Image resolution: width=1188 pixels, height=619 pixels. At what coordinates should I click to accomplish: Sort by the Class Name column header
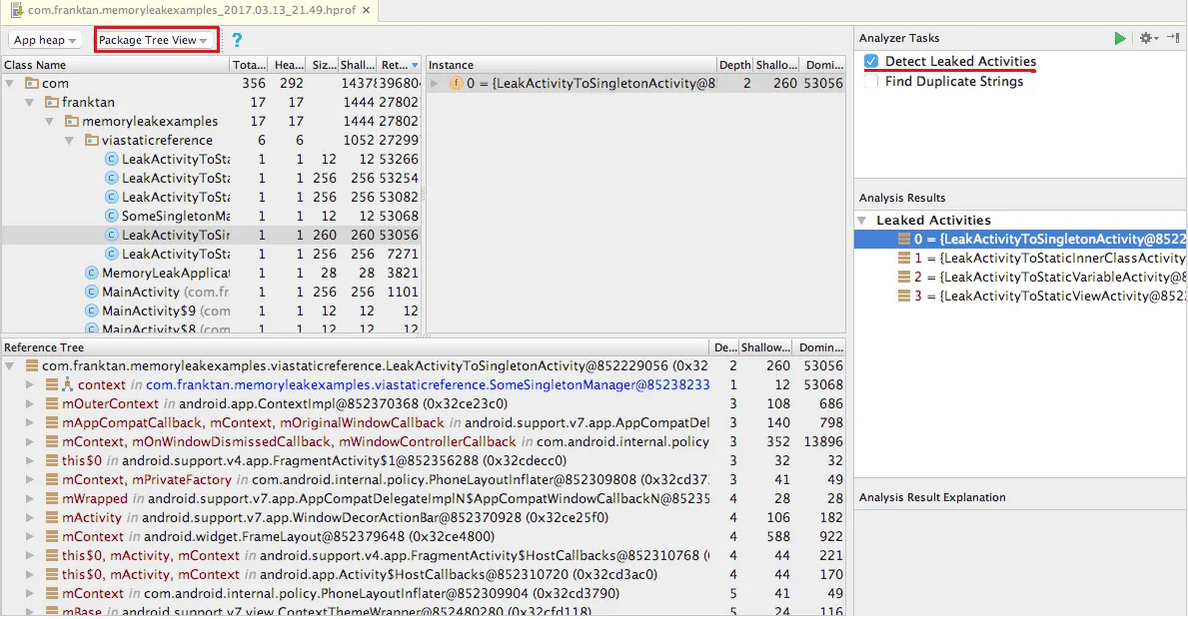click(114, 65)
